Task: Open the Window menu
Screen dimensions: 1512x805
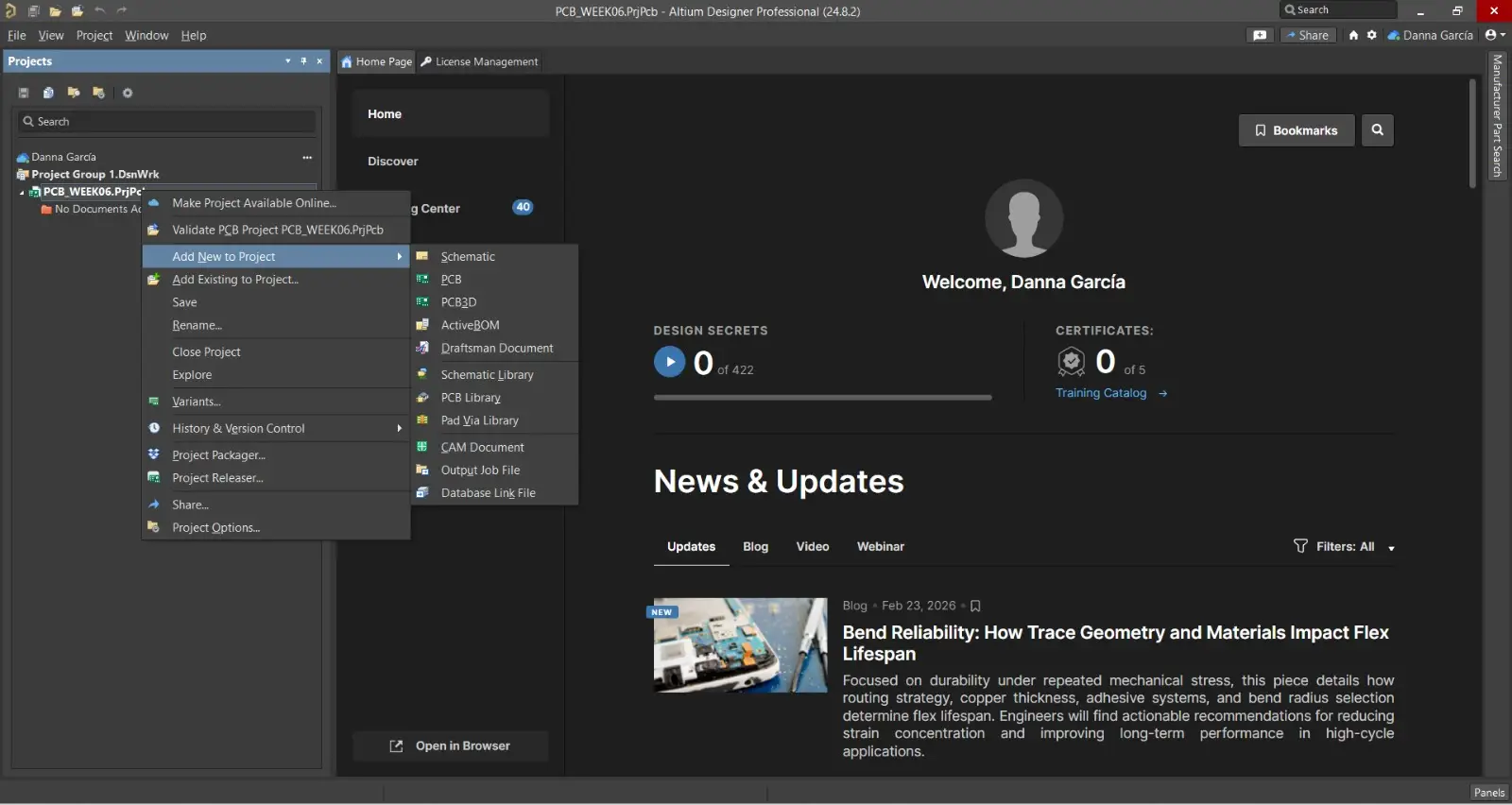Action: [x=146, y=35]
